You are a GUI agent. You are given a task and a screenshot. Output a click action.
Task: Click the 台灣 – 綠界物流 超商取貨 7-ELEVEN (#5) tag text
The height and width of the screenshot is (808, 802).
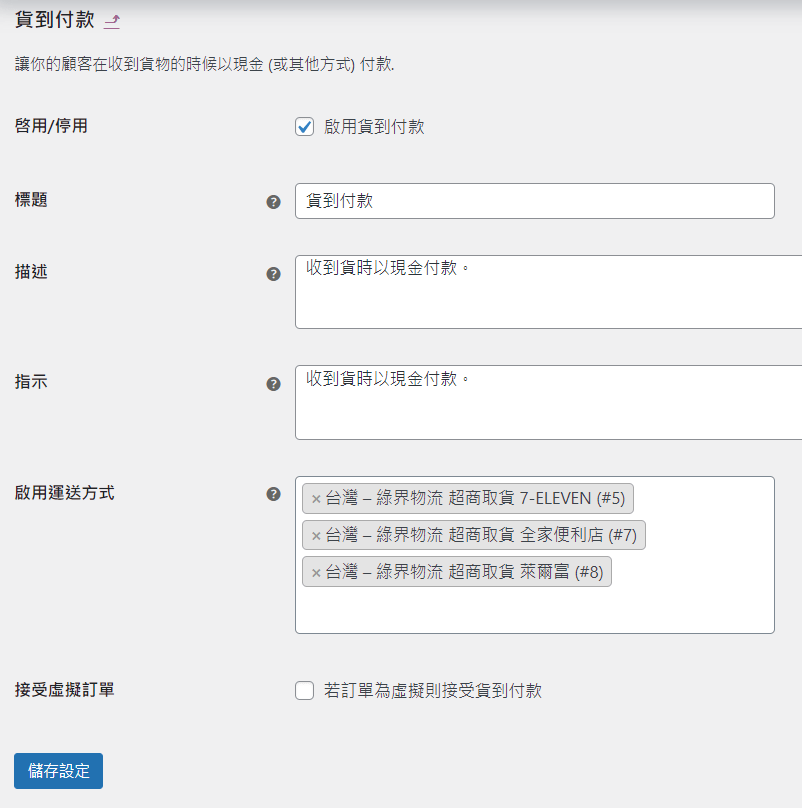pos(475,498)
